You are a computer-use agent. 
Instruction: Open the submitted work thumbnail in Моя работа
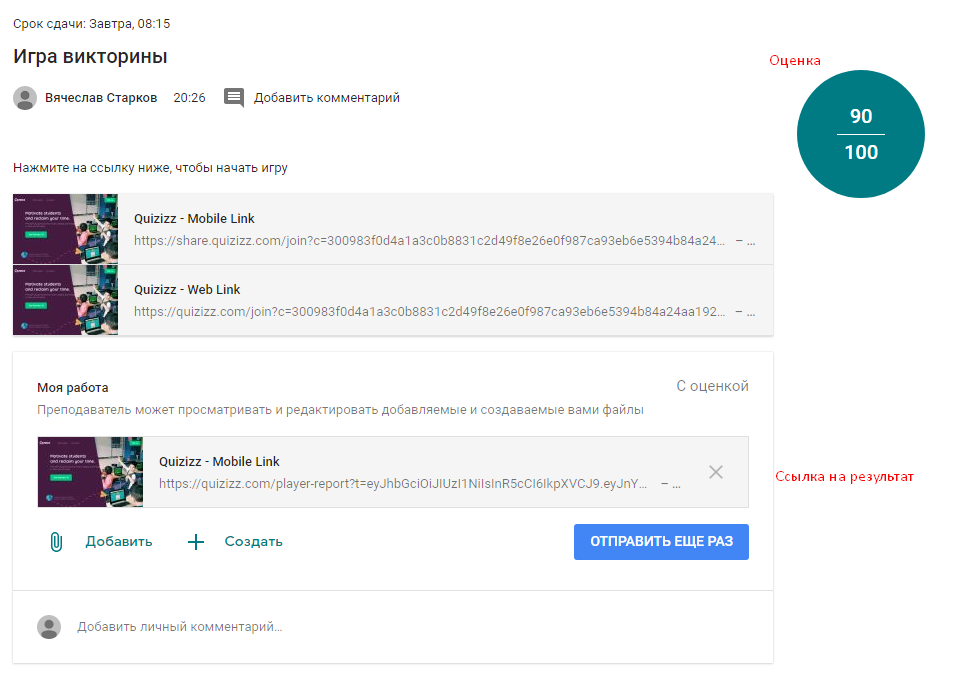click(90, 472)
